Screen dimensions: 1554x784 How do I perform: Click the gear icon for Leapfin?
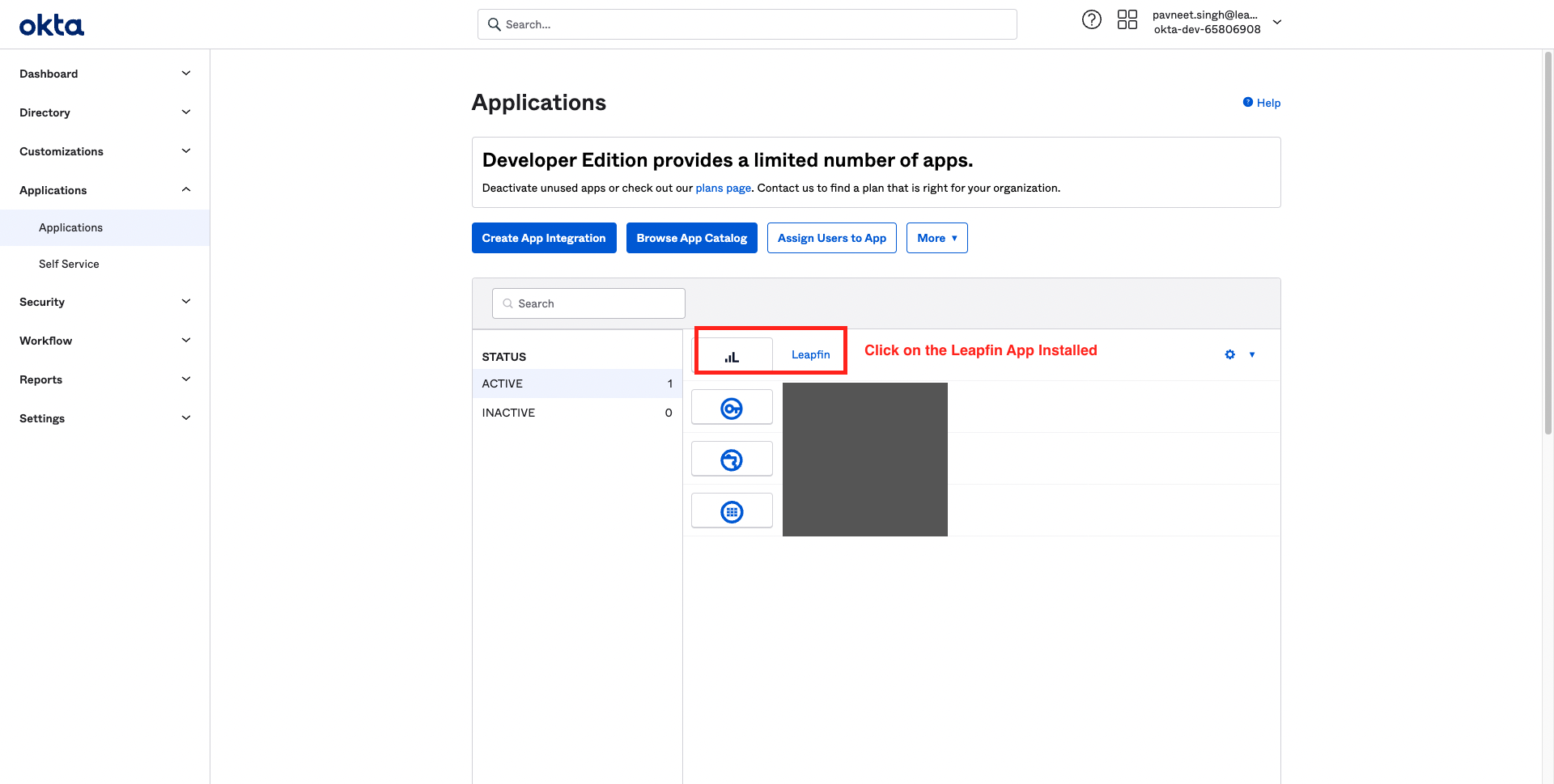1229,354
